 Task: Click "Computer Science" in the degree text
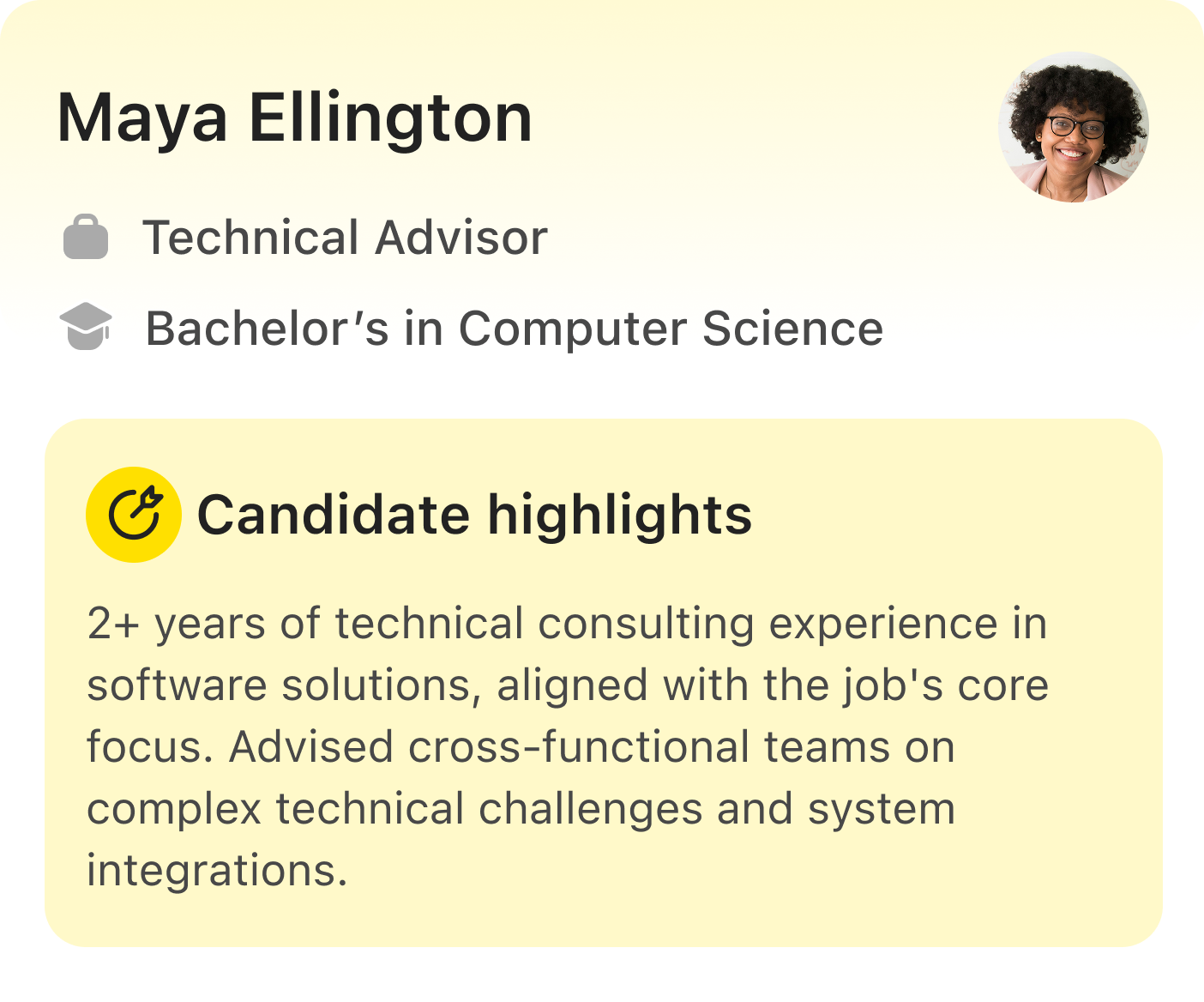click(x=671, y=329)
